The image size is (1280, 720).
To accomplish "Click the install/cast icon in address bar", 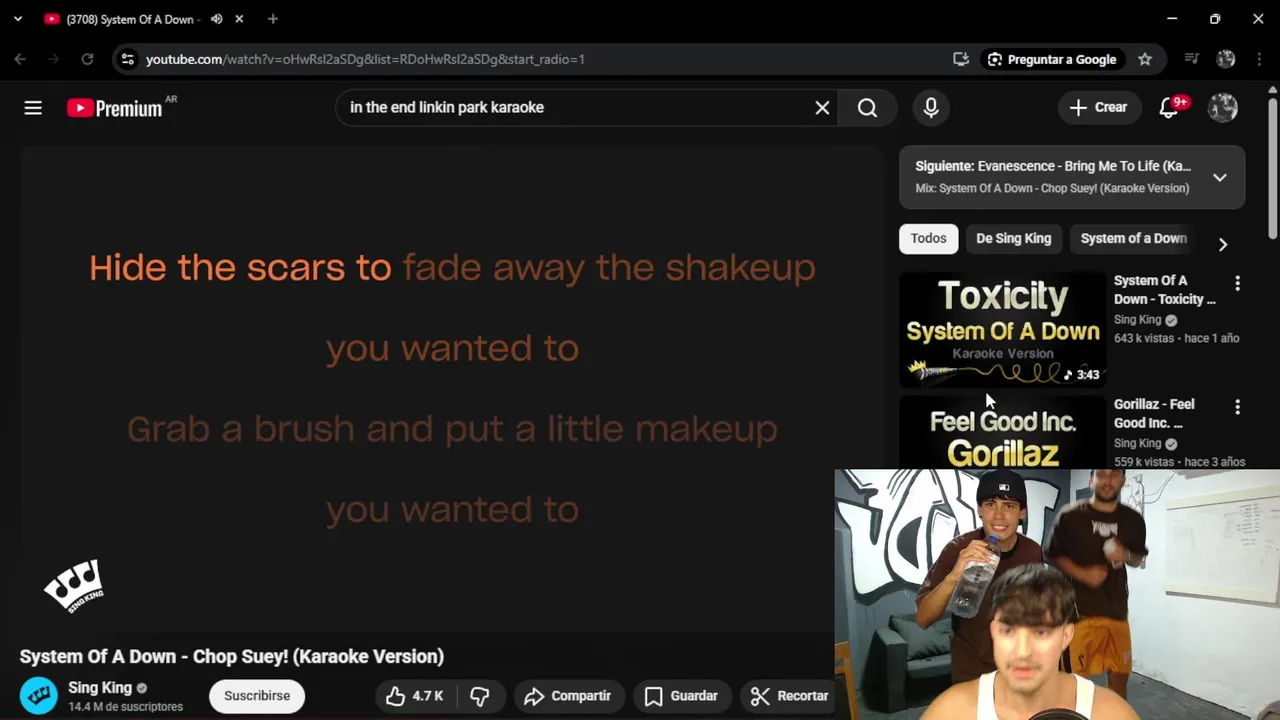I will (x=961, y=59).
